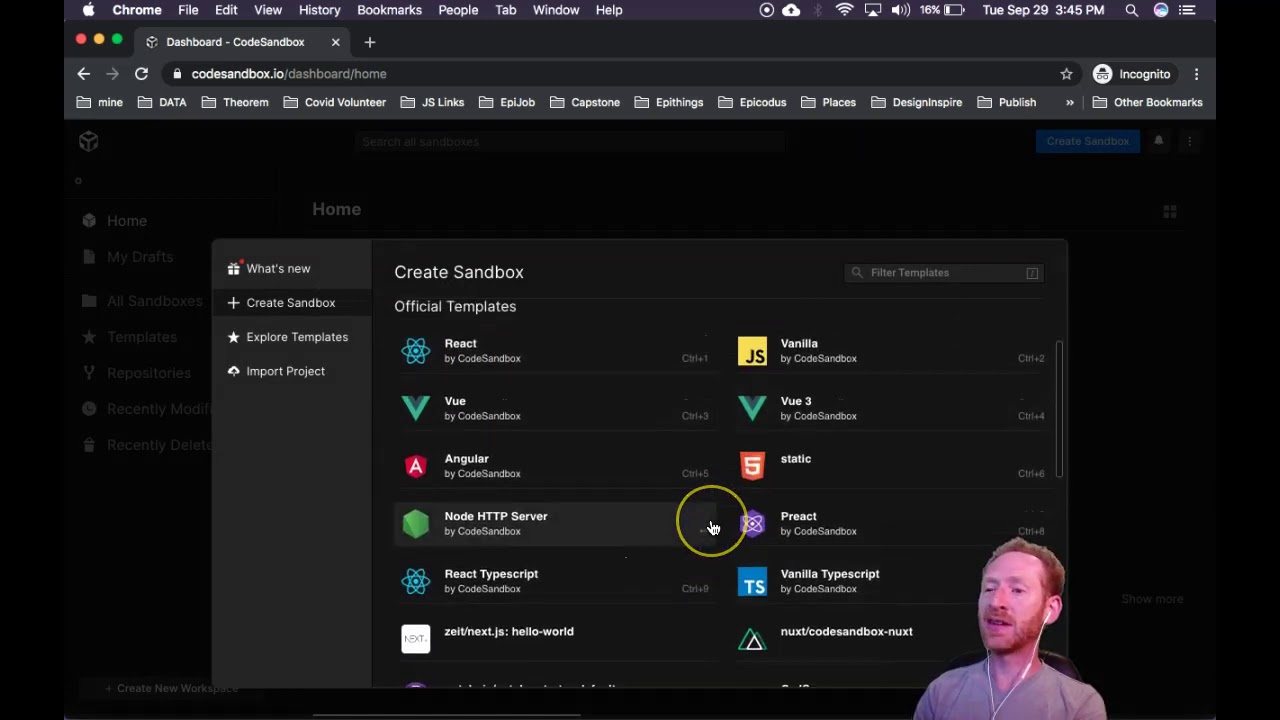Open the Other Bookmarks folder
Image resolution: width=1280 pixels, height=720 pixels.
click(1147, 102)
